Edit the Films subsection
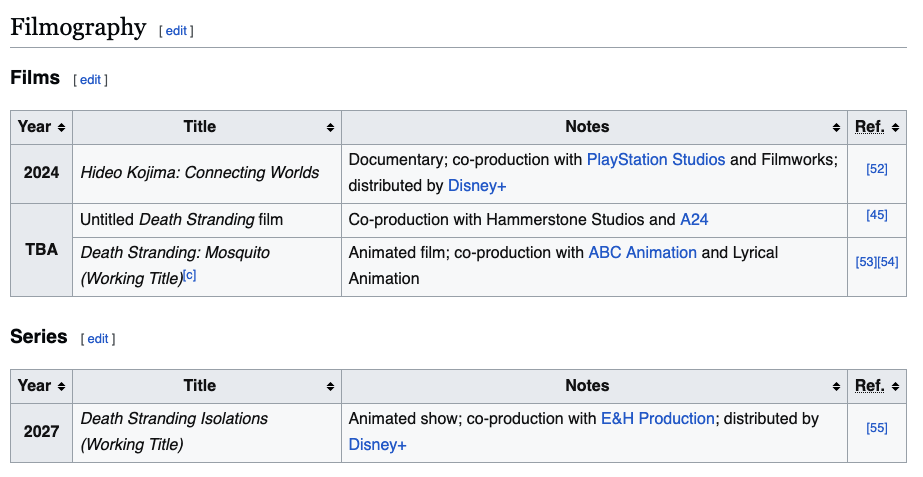The image size is (923, 477). coord(91,80)
